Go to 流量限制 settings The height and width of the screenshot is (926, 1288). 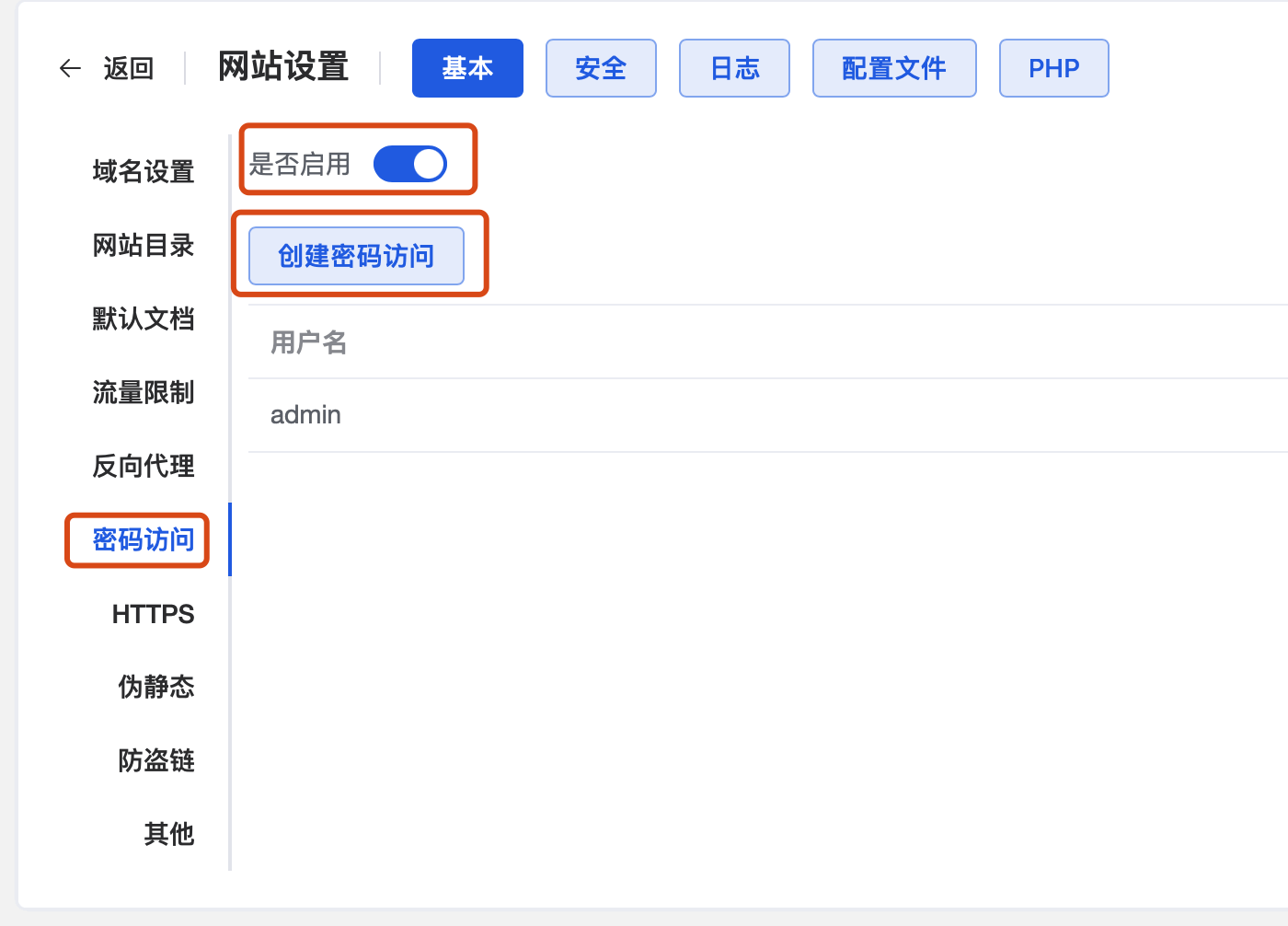pos(143,392)
